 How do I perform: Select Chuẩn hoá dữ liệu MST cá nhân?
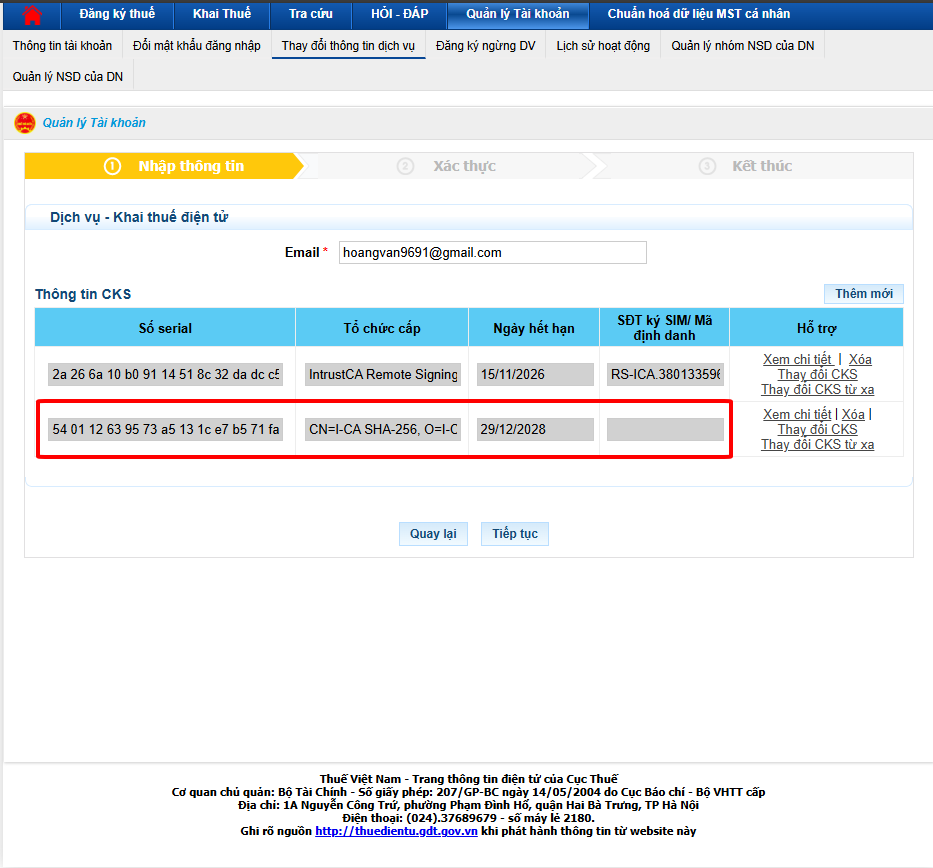pyautogui.click(x=698, y=14)
